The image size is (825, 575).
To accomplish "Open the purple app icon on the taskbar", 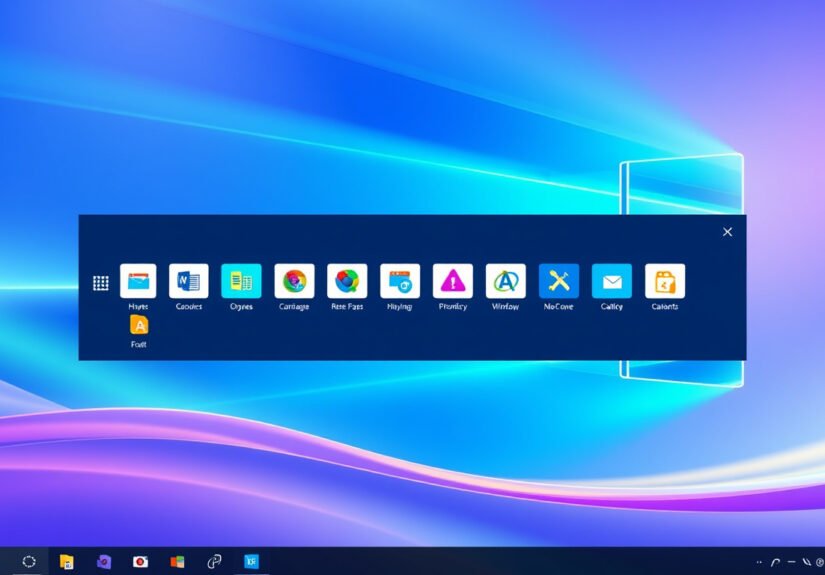I will [104, 562].
